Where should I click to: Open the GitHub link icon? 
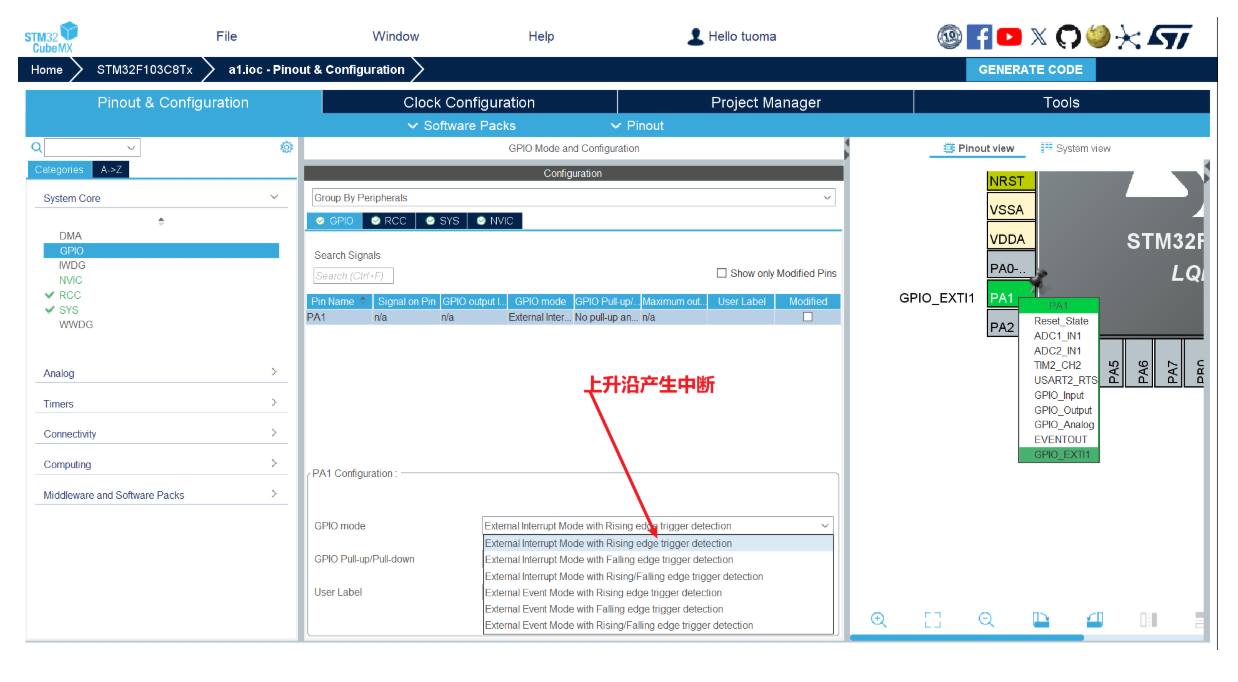point(1068,37)
